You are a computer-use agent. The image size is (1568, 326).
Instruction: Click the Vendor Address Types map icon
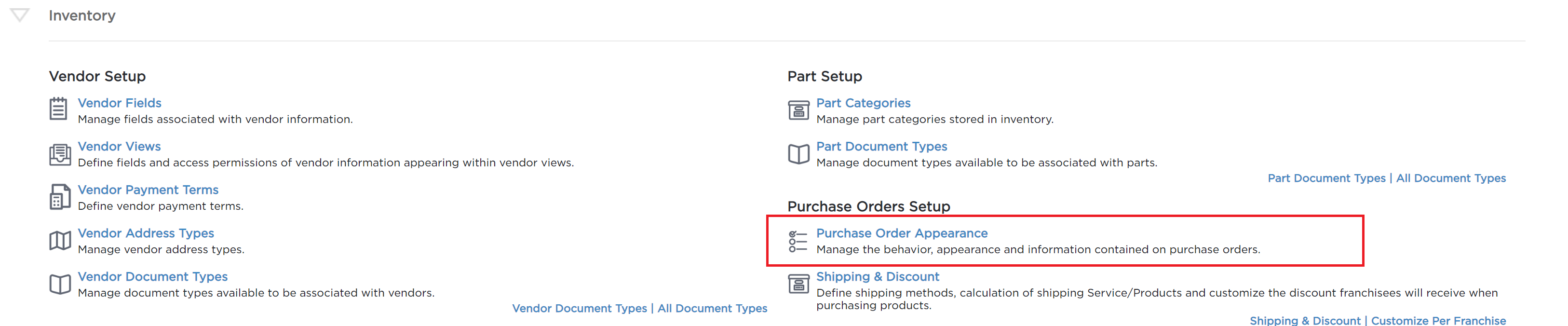[60, 241]
